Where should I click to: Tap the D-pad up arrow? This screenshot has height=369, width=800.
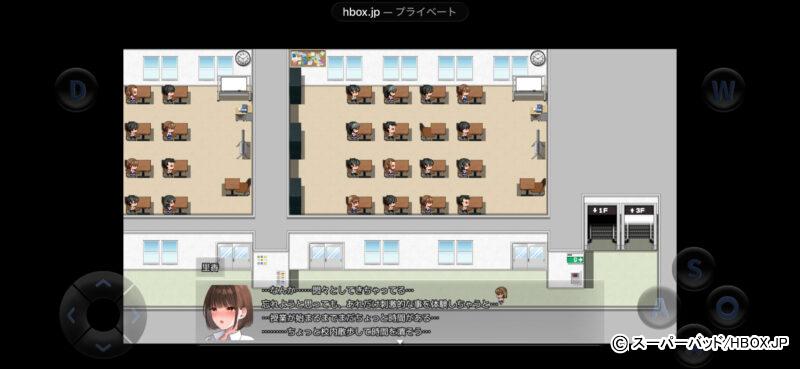103,283
